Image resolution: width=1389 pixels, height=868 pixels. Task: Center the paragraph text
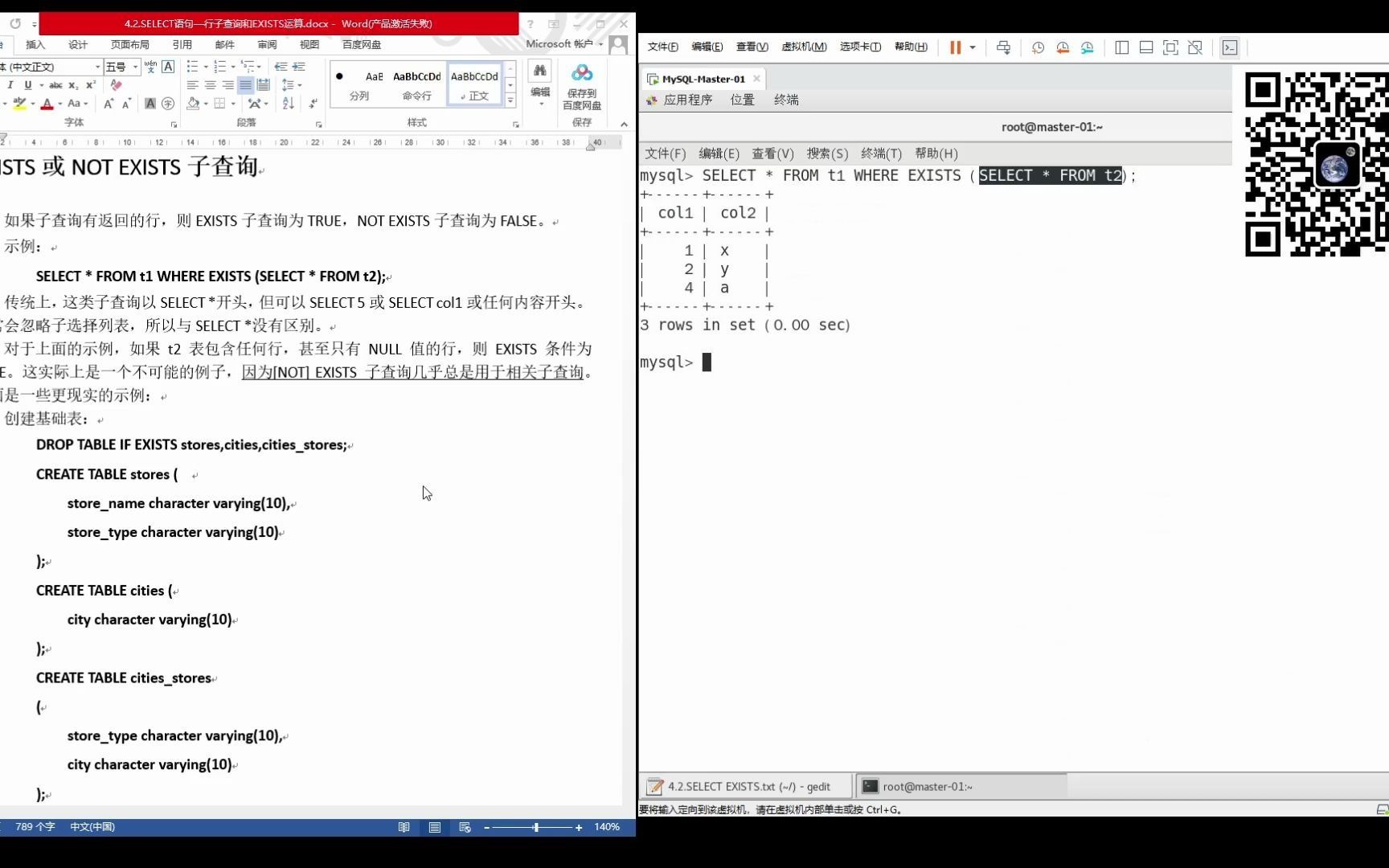click(211, 85)
